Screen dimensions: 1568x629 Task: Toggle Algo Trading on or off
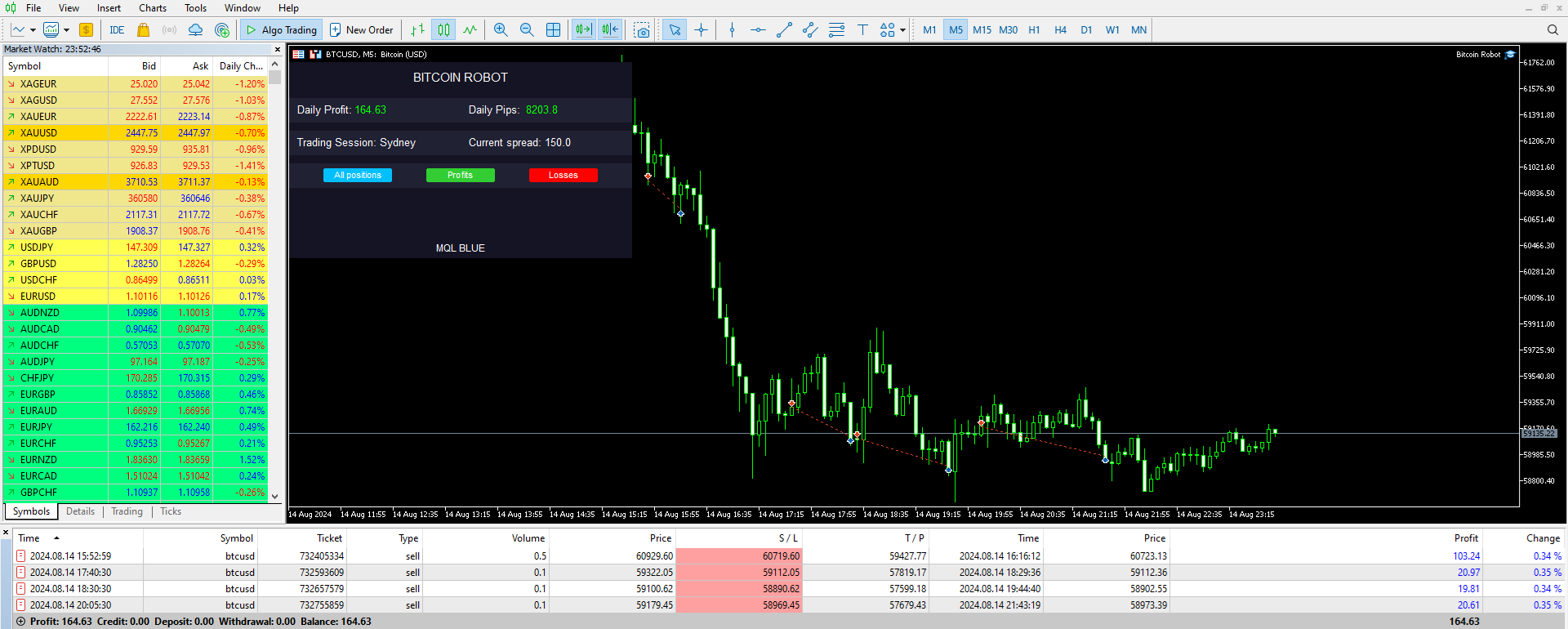tap(282, 30)
